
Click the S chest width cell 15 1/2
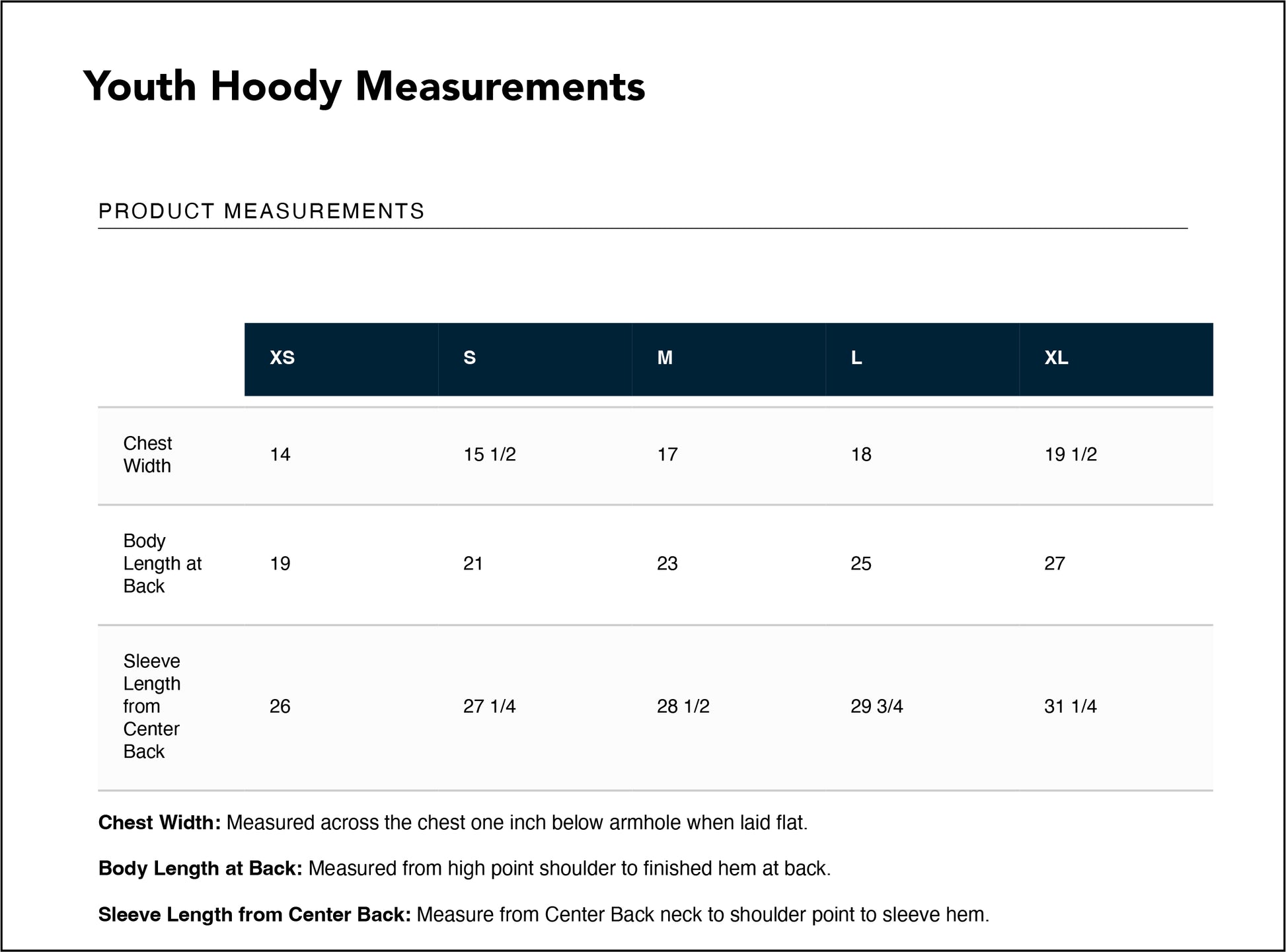click(x=489, y=455)
